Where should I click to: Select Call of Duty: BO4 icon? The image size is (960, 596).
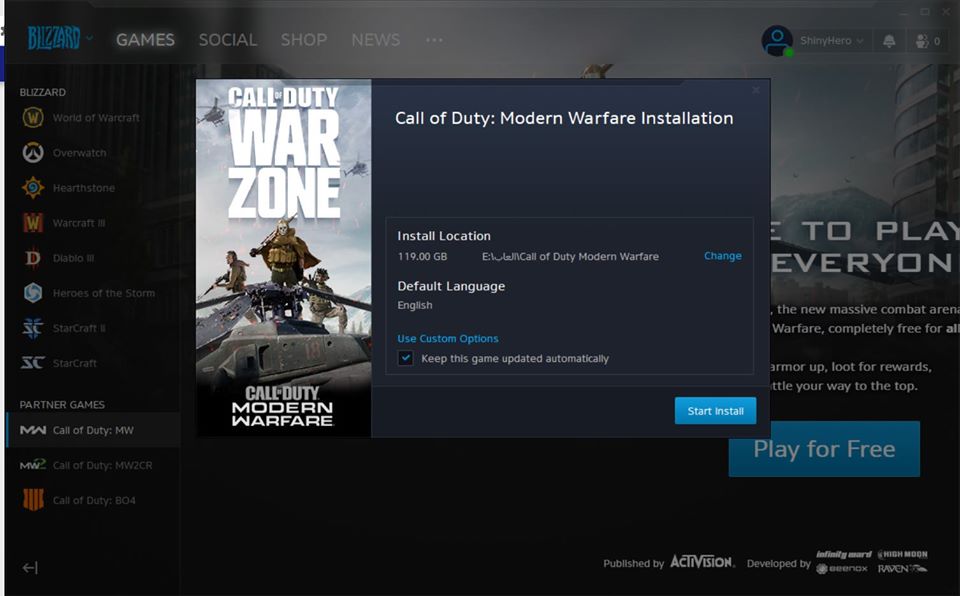point(33,499)
